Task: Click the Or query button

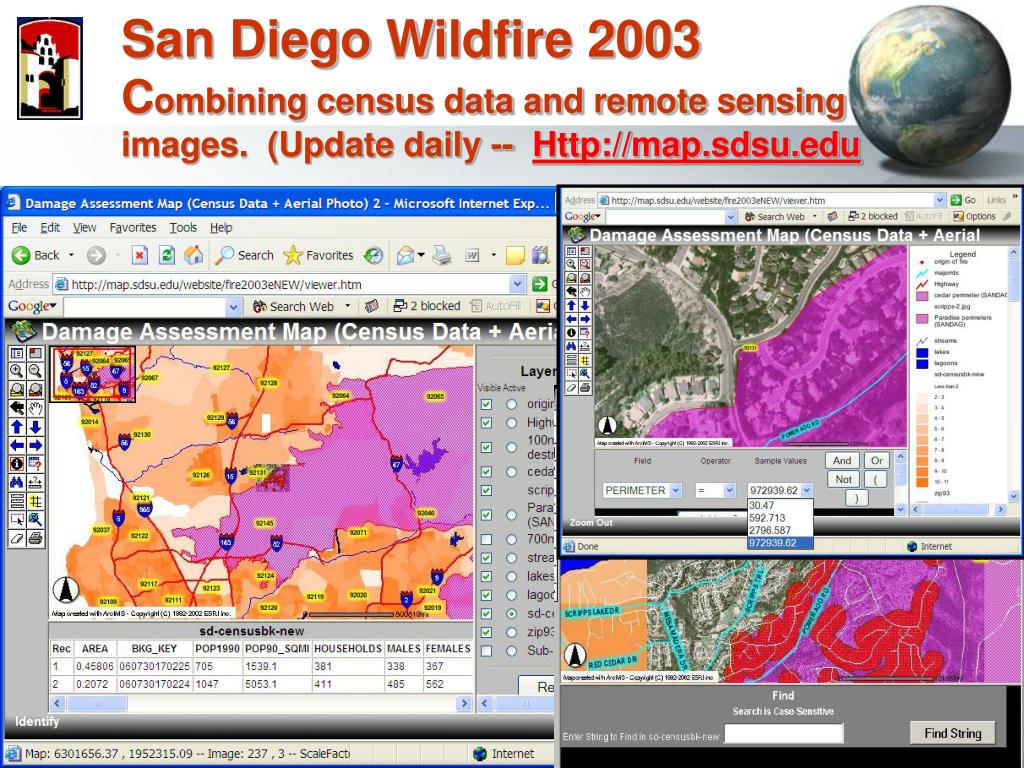Action: pyautogui.click(x=876, y=460)
